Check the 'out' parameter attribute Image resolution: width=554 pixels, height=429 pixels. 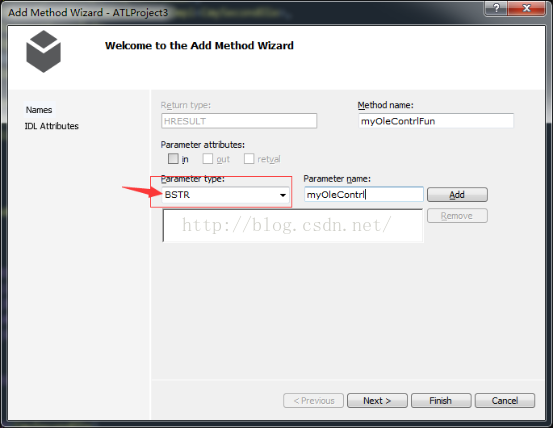(x=208, y=159)
